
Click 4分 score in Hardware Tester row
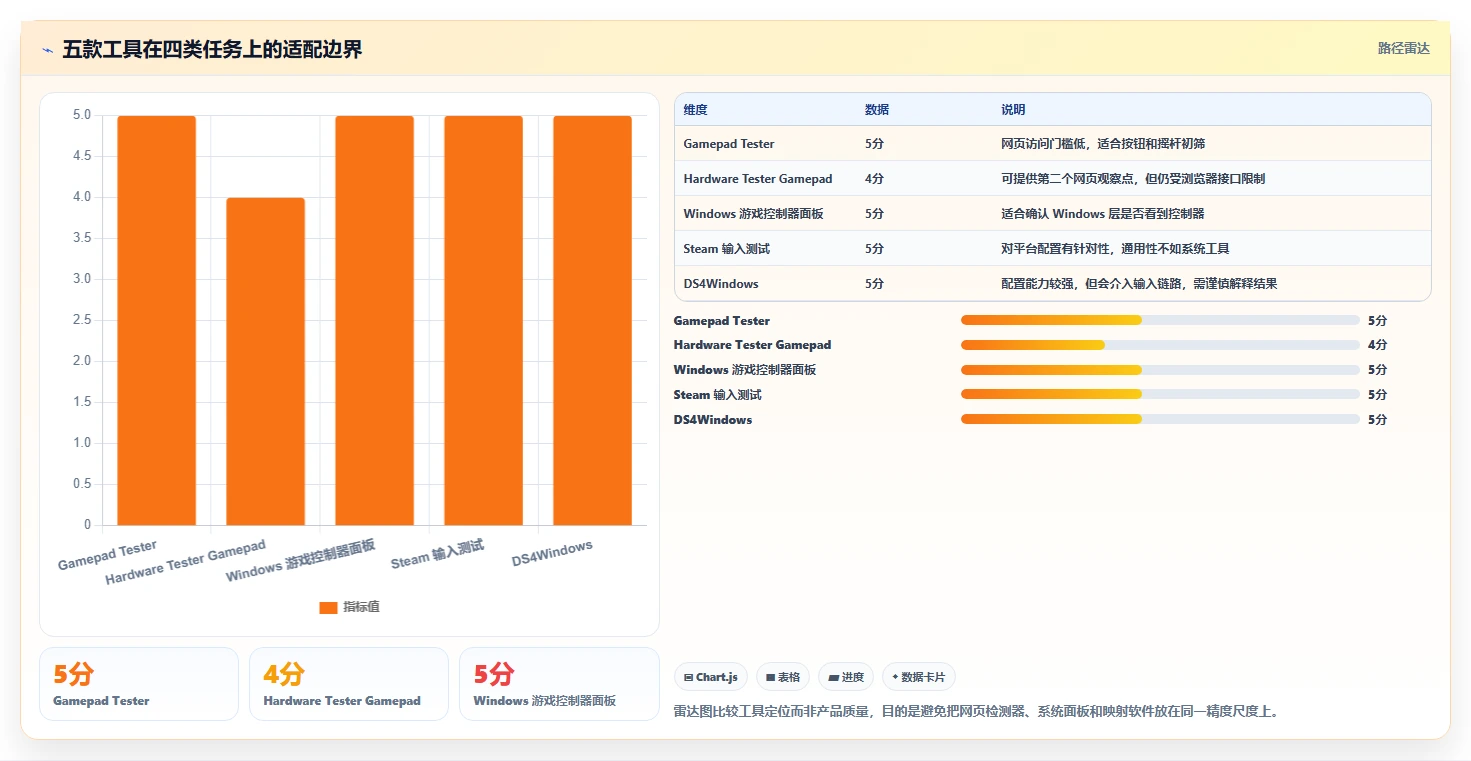click(874, 179)
